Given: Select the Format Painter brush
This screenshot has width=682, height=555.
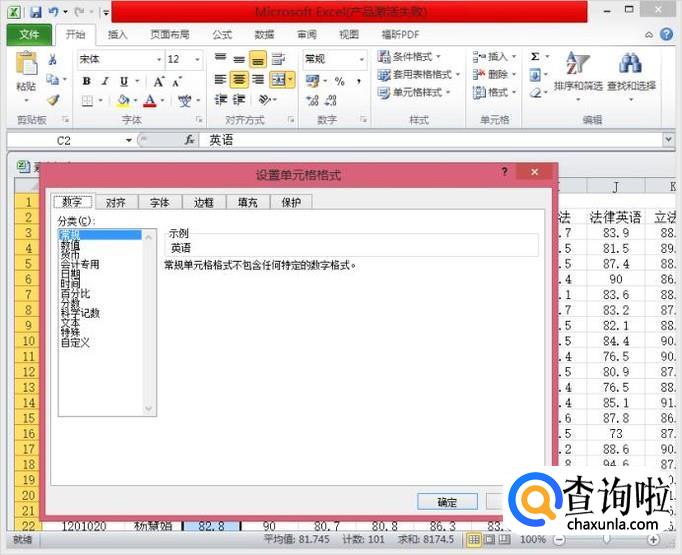Looking at the screenshot, I should tap(53, 100).
